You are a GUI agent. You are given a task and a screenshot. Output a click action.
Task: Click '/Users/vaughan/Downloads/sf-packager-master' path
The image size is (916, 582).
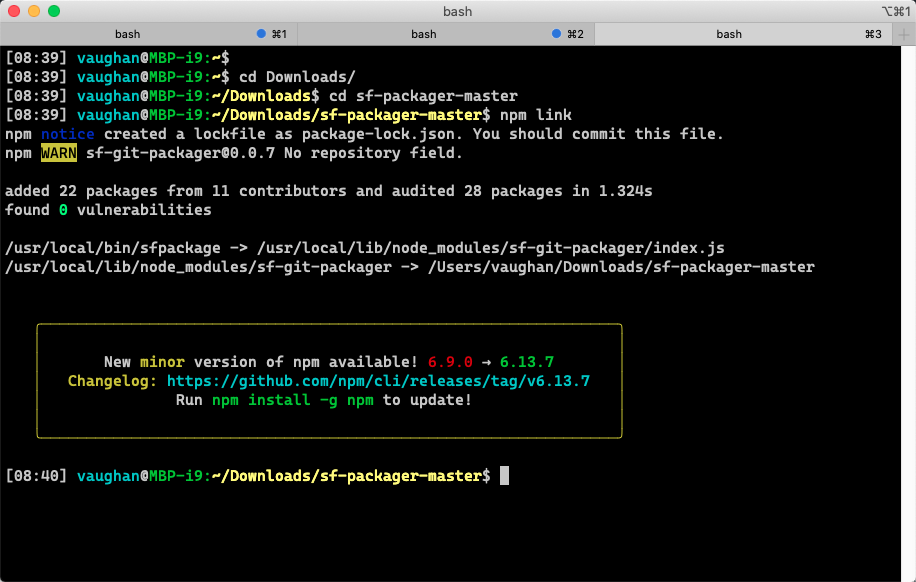[621, 267]
